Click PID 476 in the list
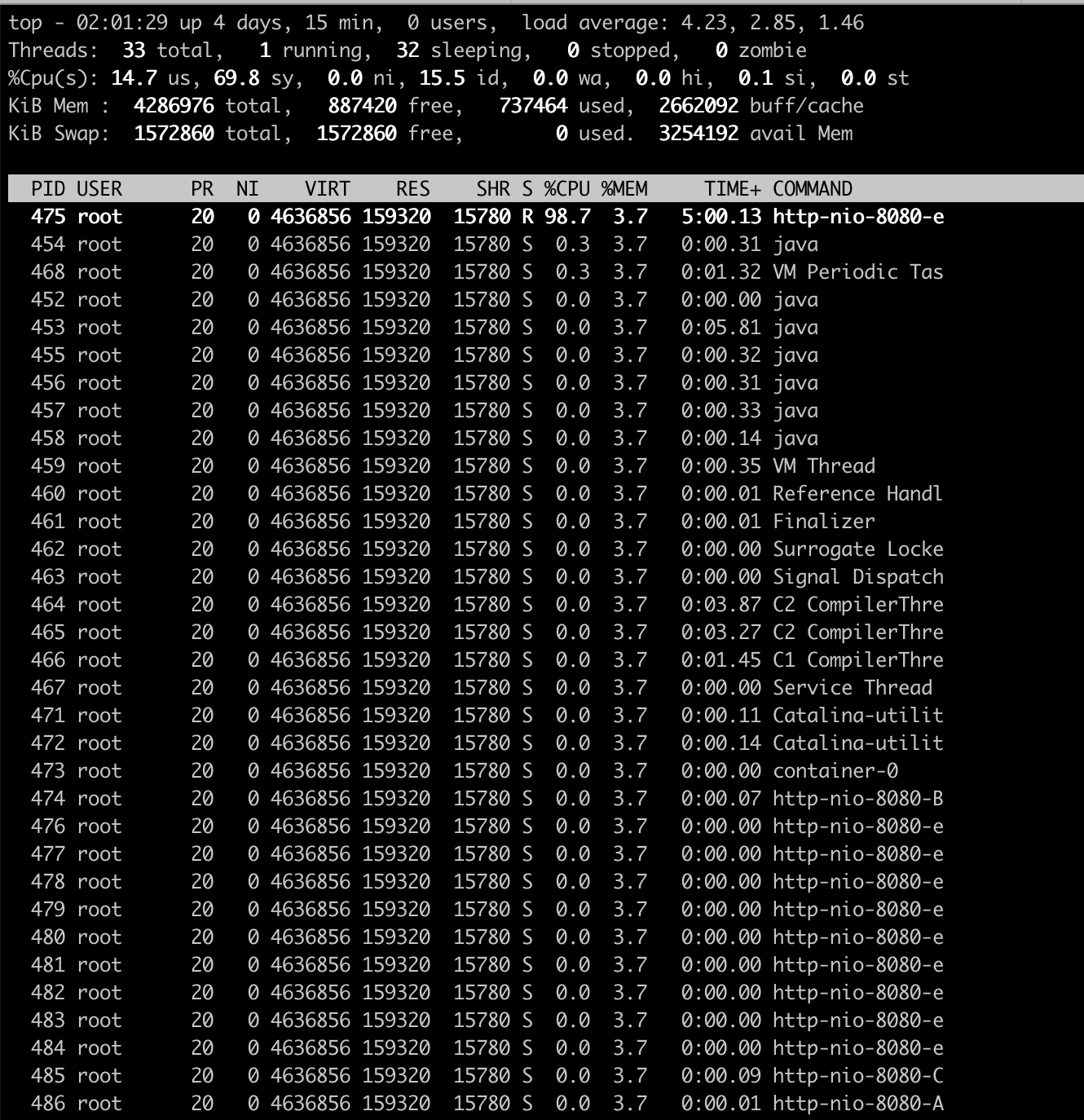Viewport: 1084px width, 1120px height. (x=48, y=827)
